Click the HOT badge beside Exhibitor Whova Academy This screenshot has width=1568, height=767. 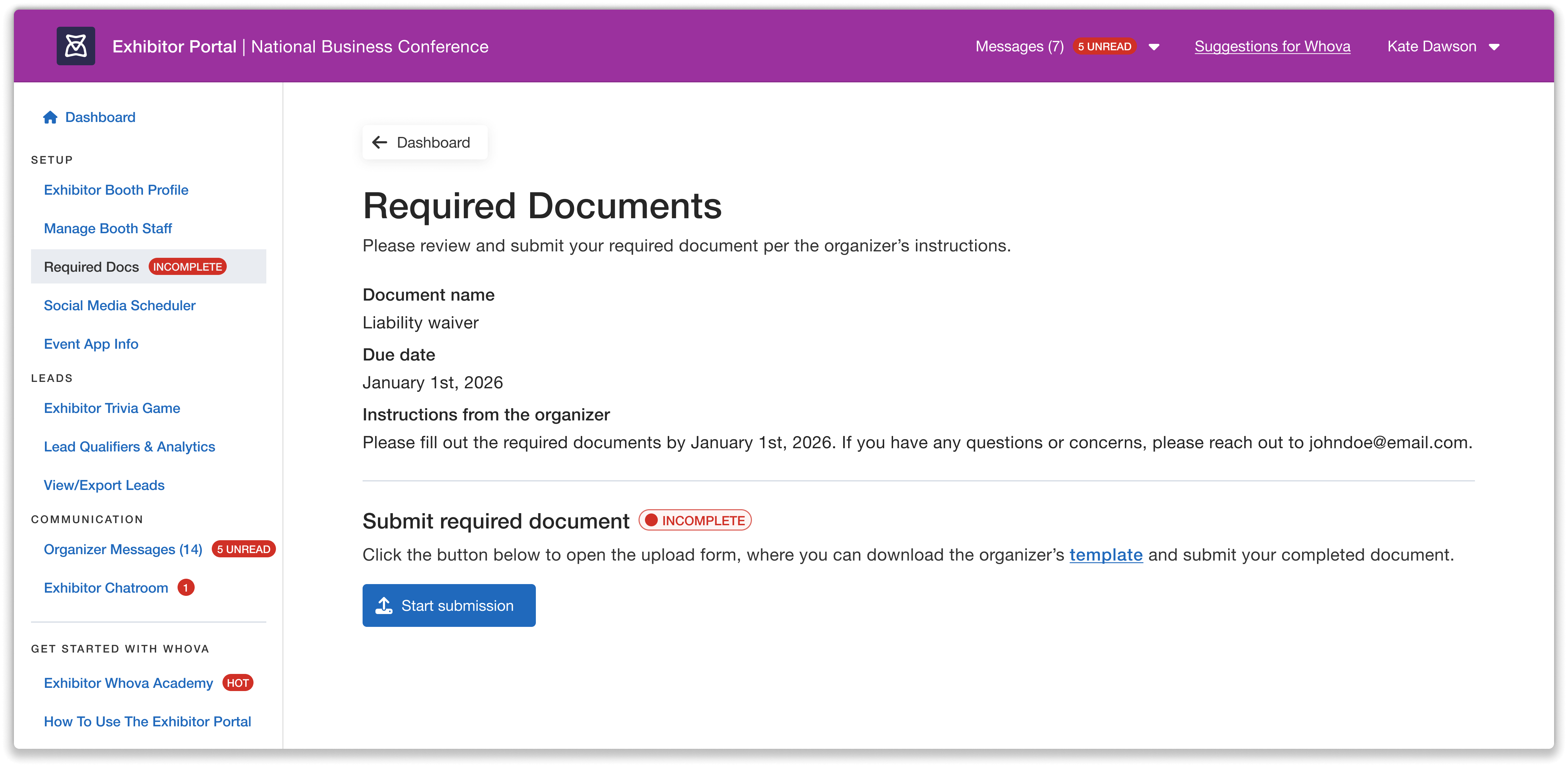click(238, 682)
